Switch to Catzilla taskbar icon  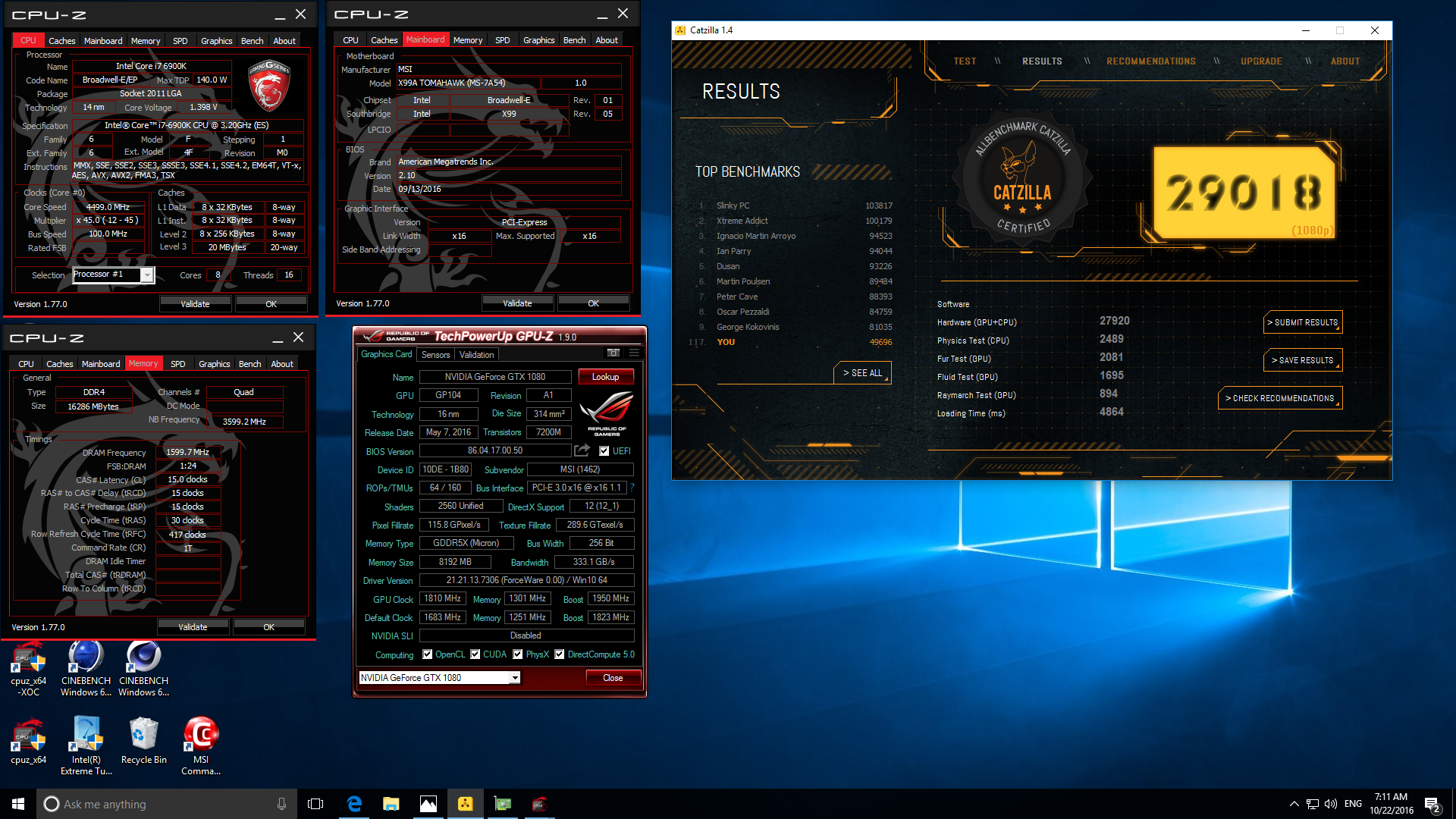point(466,804)
